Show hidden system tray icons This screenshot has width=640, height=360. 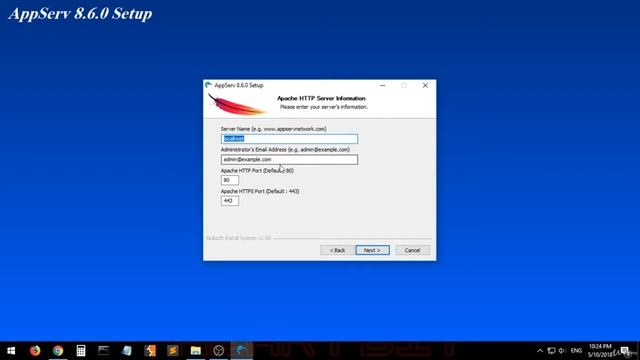[540, 351]
